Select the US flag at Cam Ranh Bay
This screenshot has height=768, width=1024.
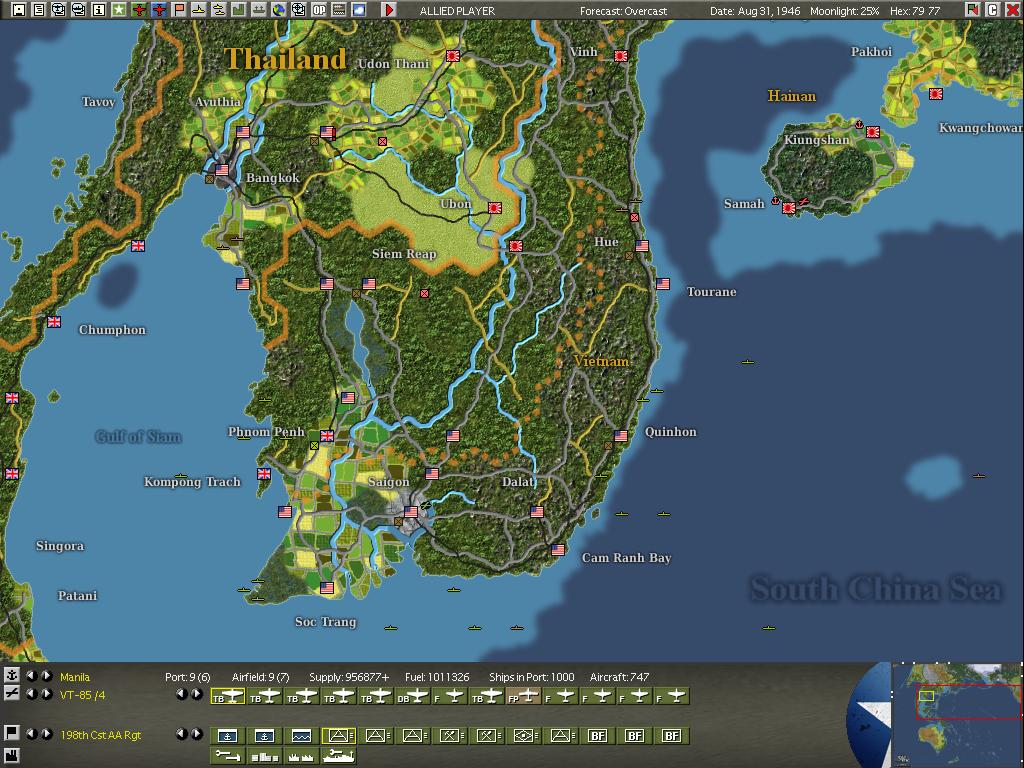point(558,550)
